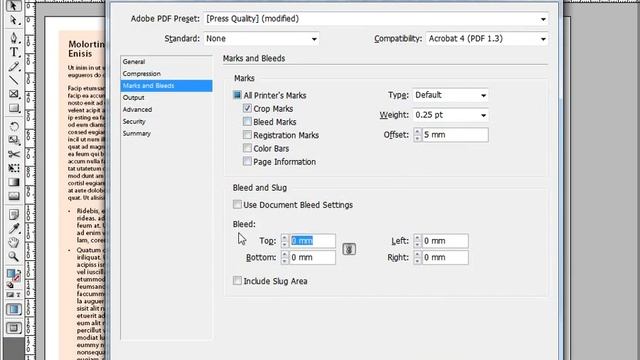Select the Zoom magnifier tool
Screen dimensions: 640x360
[x=13, y=256]
